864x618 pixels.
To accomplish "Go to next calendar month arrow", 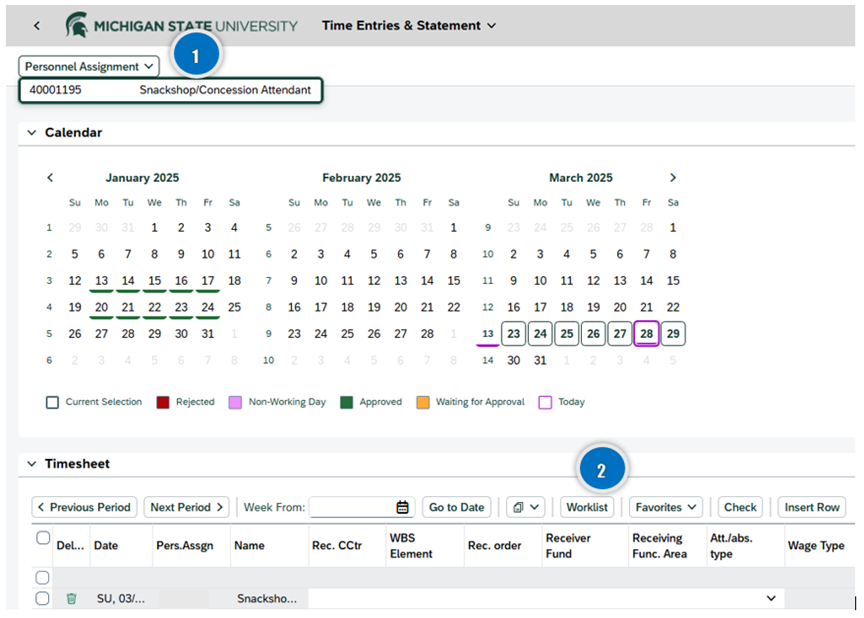I will click(673, 178).
